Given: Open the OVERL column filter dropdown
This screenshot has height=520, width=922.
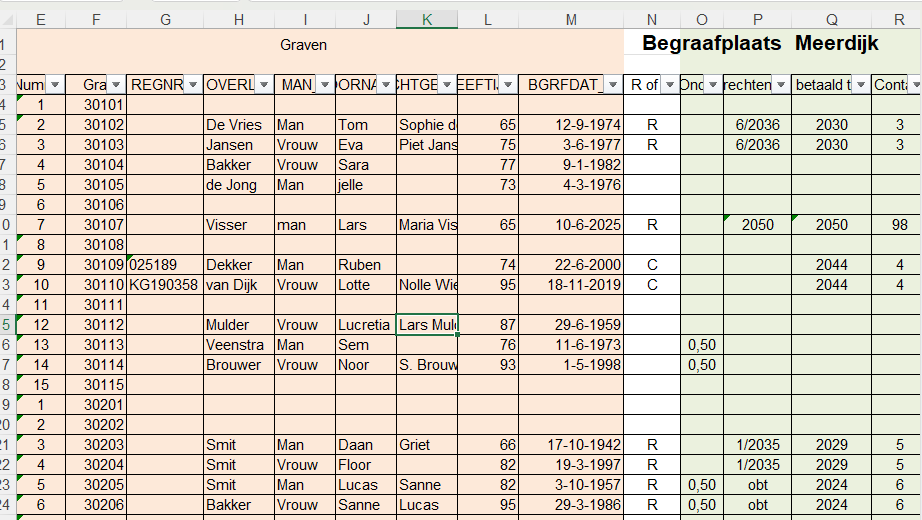Looking at the screenshot, I should click(263, 85).
